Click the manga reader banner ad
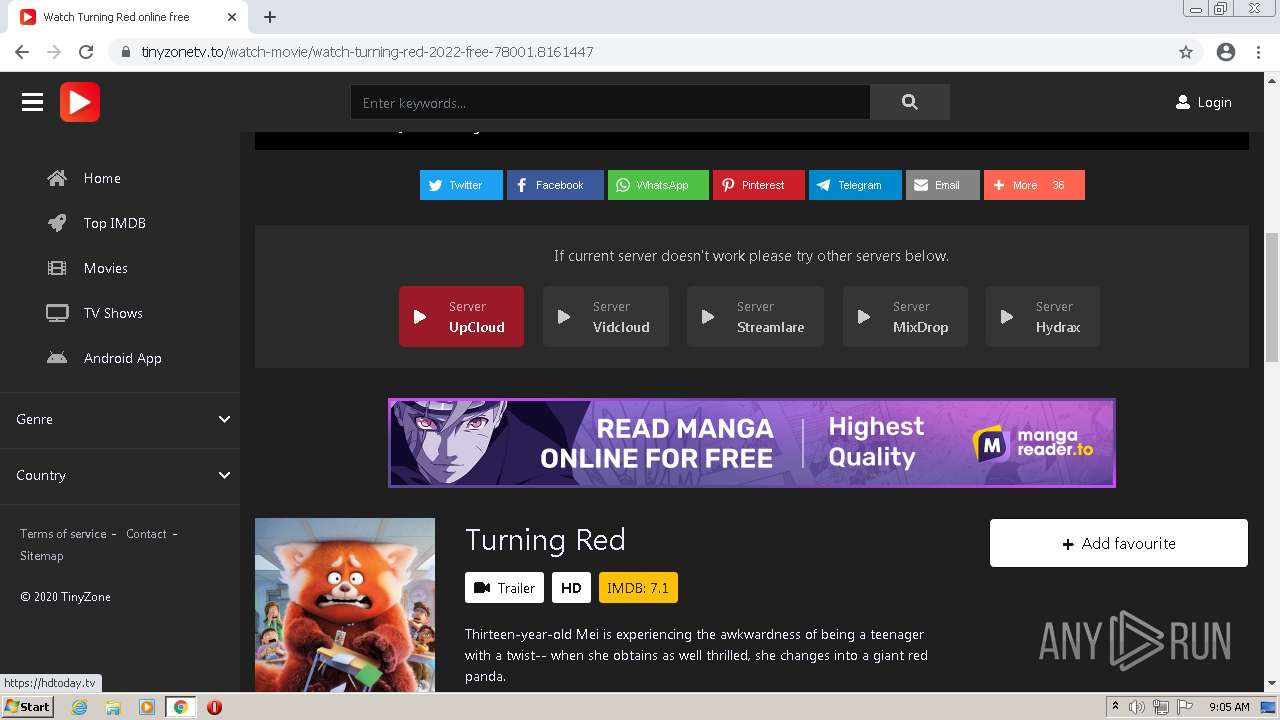1280x720 pixels. coord(752,443)
